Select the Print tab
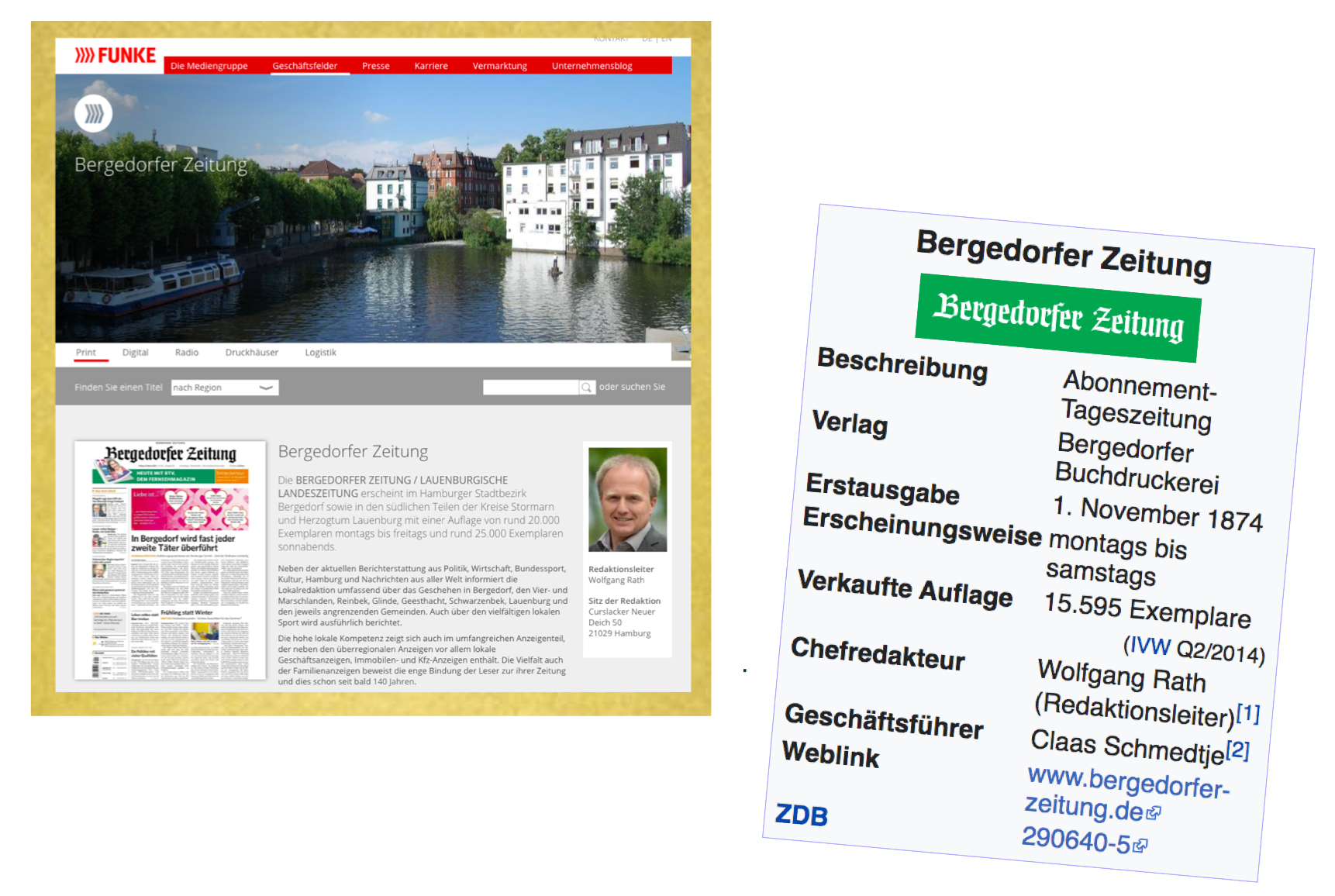 point(86,353)
